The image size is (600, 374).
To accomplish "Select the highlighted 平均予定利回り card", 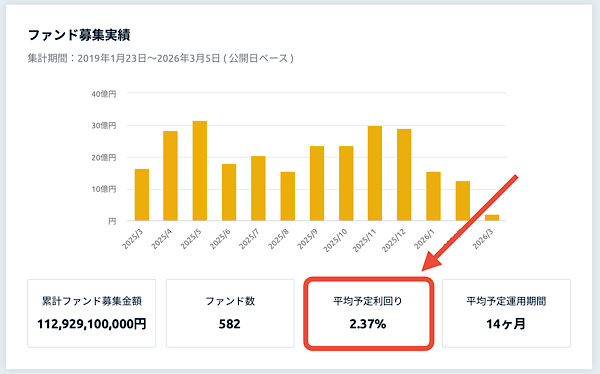I will click(368, 313).
